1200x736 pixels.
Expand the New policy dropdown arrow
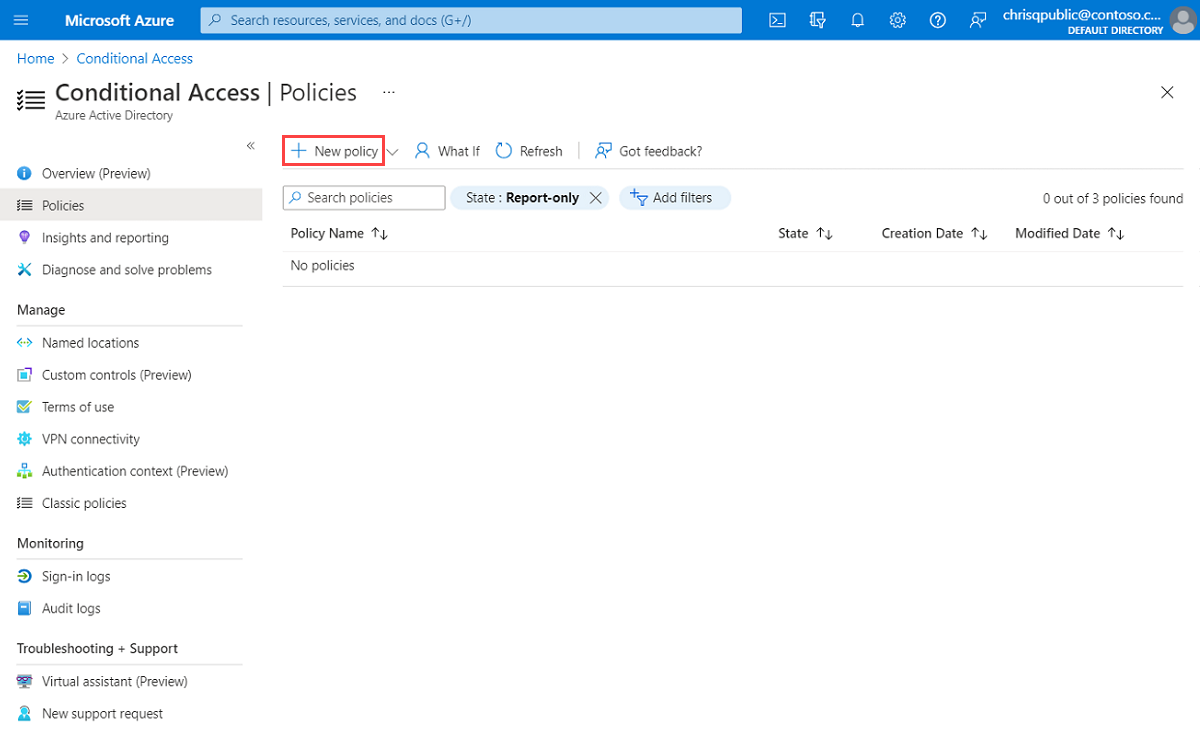click(392, 151)
